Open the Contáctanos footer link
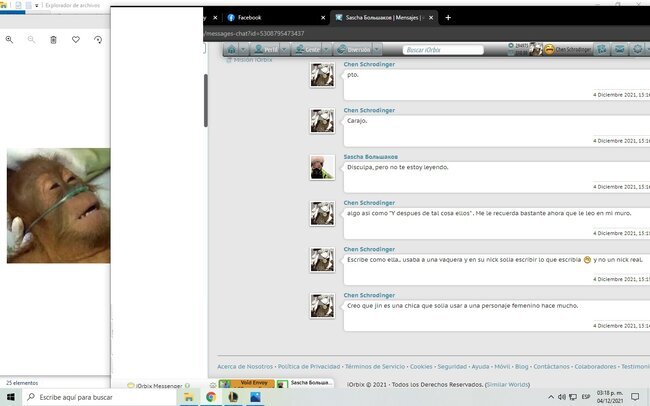 click(x=551, y=367)
